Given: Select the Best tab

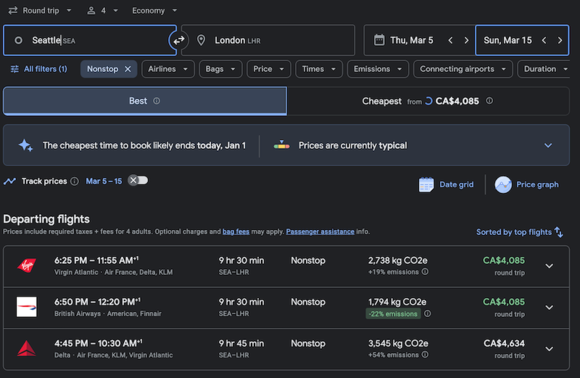Looking at the screenshot, I should (145, 101).
